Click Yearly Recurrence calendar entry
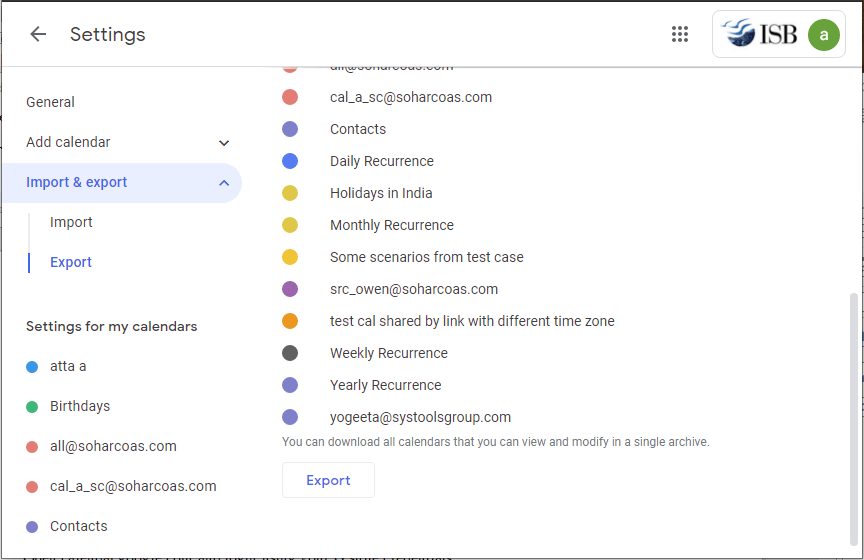 click(x=385, y=385)
